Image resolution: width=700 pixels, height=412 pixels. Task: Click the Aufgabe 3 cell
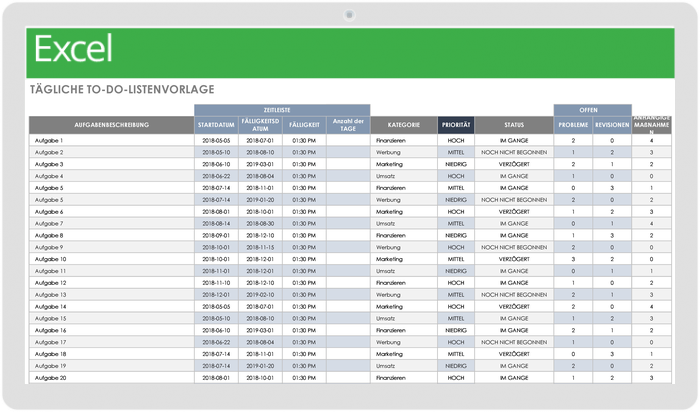(x=112, y=164)
